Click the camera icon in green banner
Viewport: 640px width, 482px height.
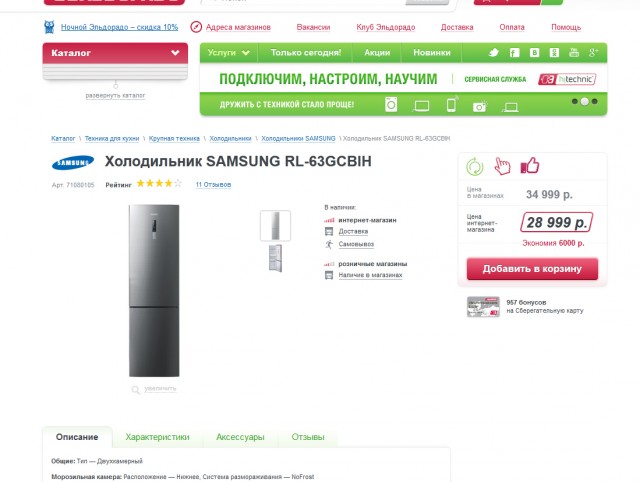(x=479, y=105)
